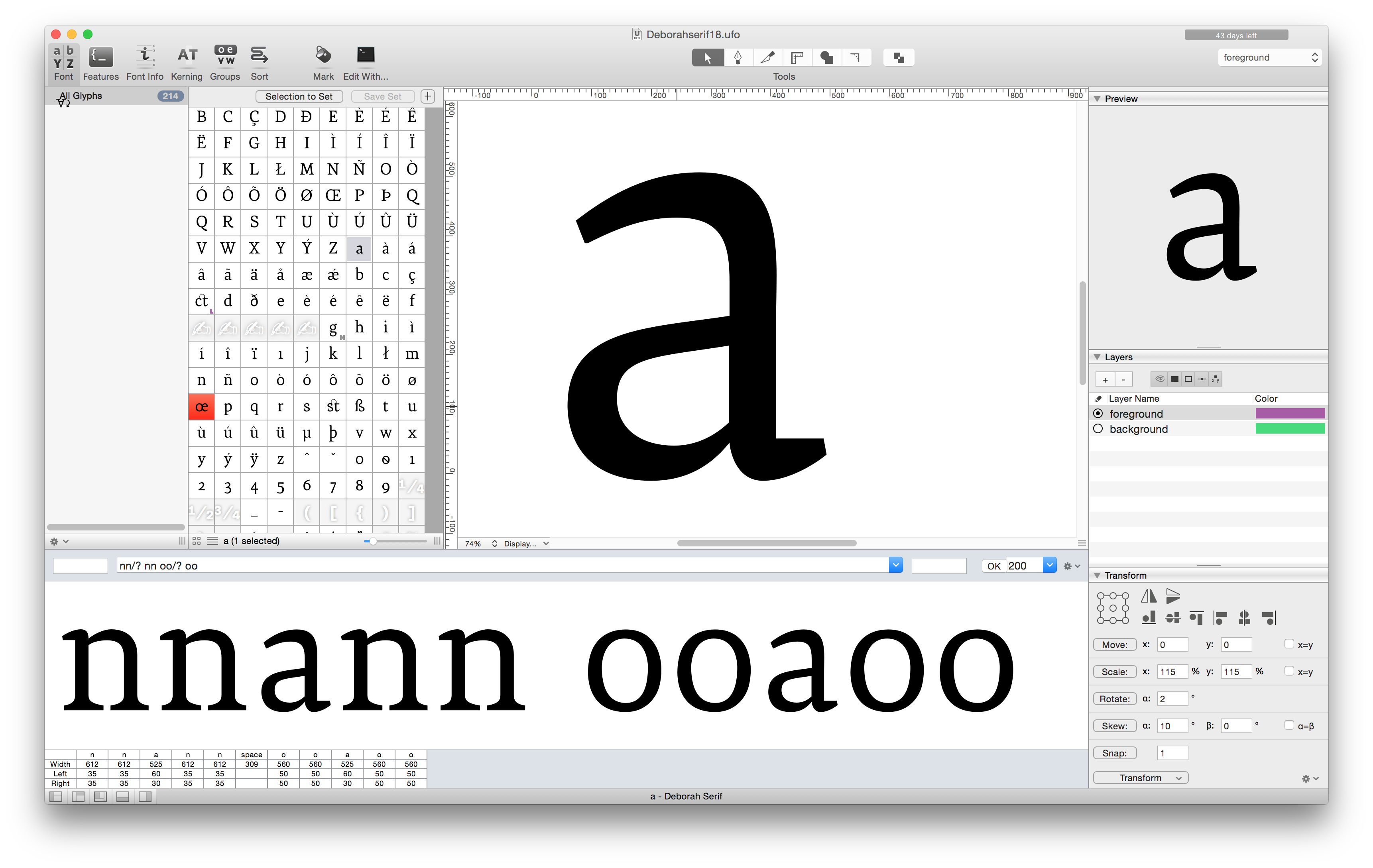
Task: Select the Measurement ruler tool
Action: tap(797, 57)
